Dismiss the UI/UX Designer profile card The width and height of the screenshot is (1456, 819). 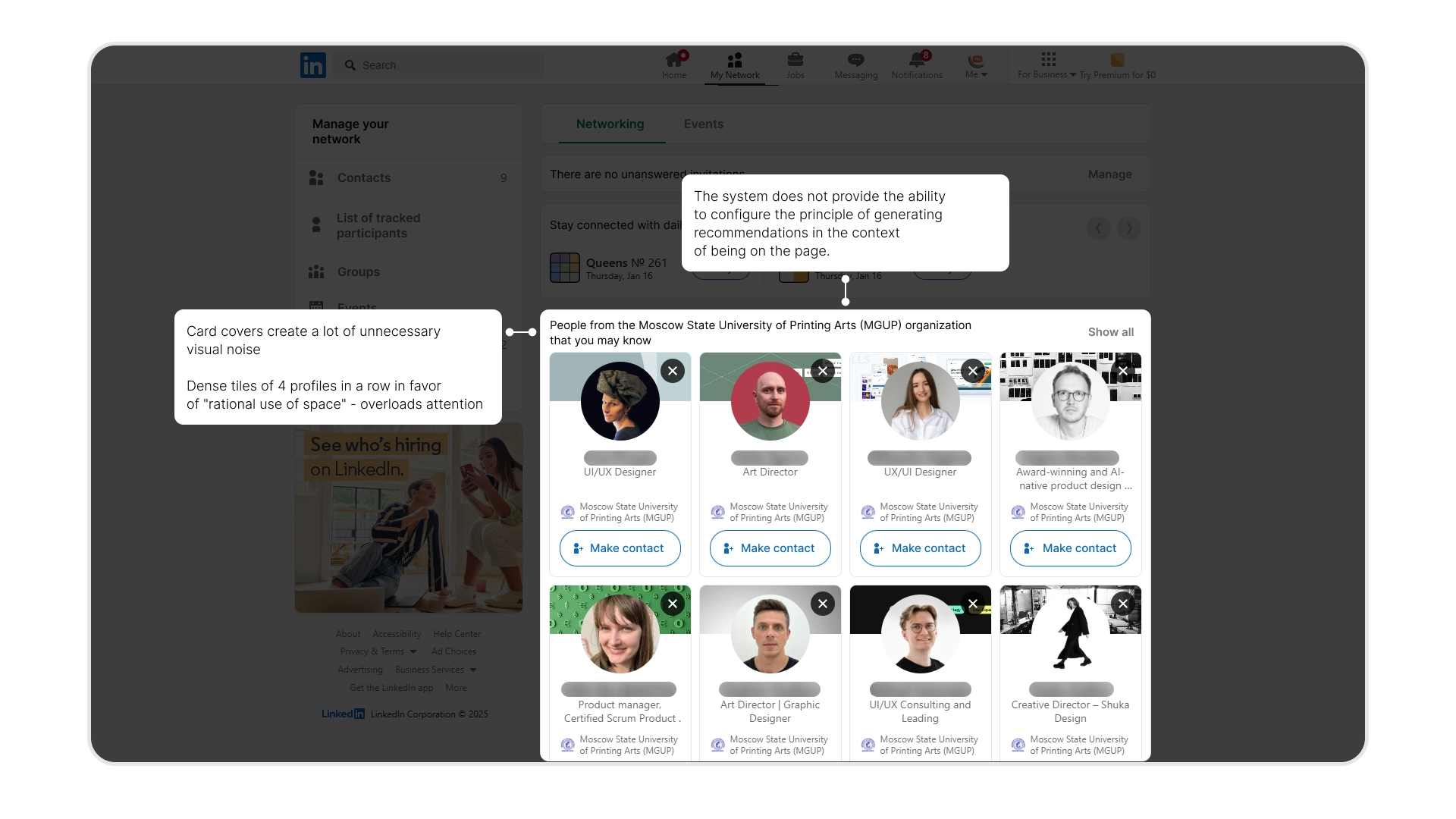pos(672,371)
